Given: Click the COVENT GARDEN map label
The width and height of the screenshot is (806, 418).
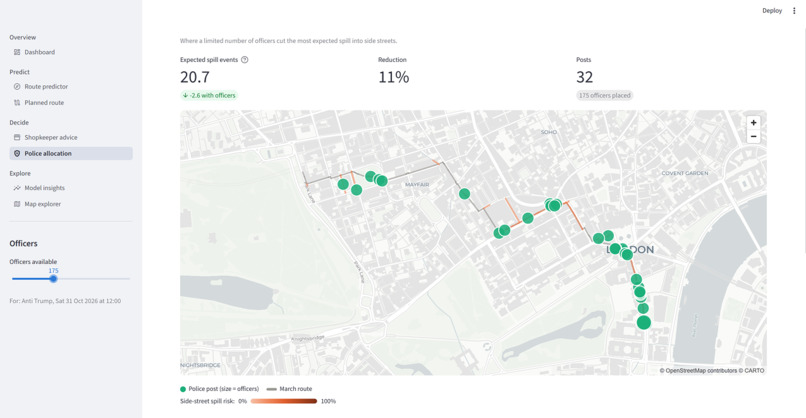Looking at the screenshot, I should coord(685,173).
